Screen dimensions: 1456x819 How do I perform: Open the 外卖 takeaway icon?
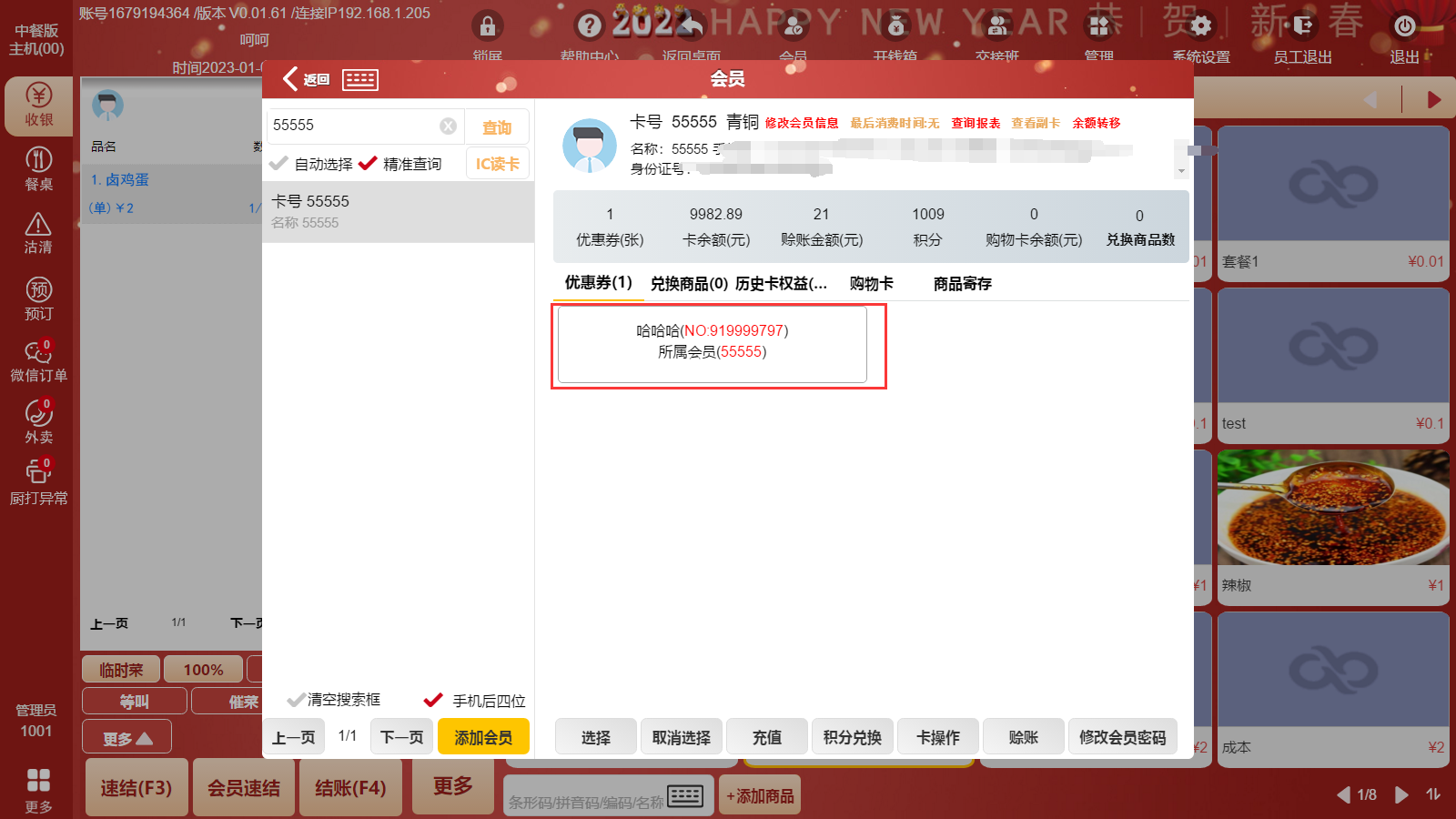[x=38, y=422]
